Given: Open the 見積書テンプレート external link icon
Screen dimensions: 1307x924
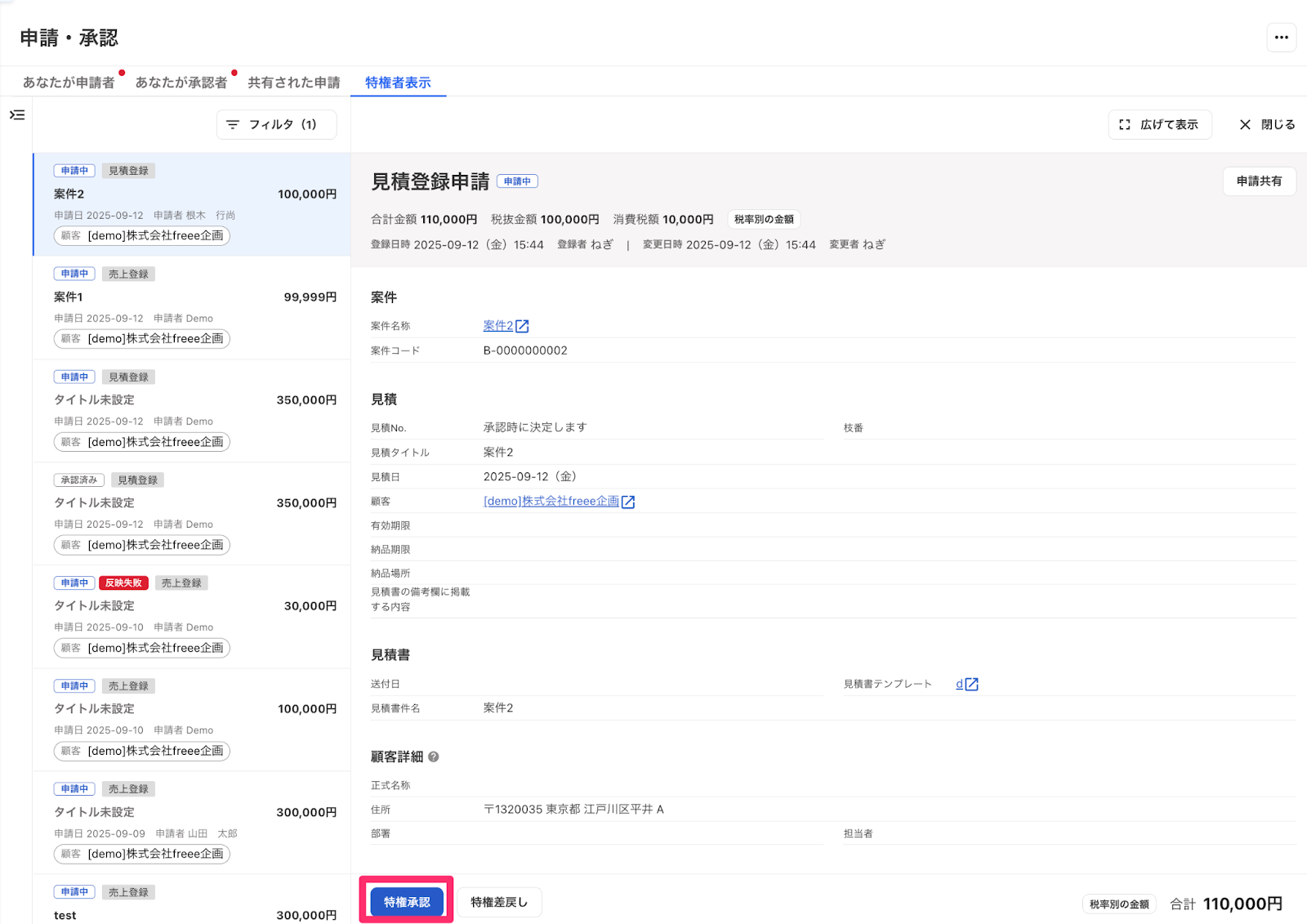Looking at the screenshot, I should [x=970, y=684].
